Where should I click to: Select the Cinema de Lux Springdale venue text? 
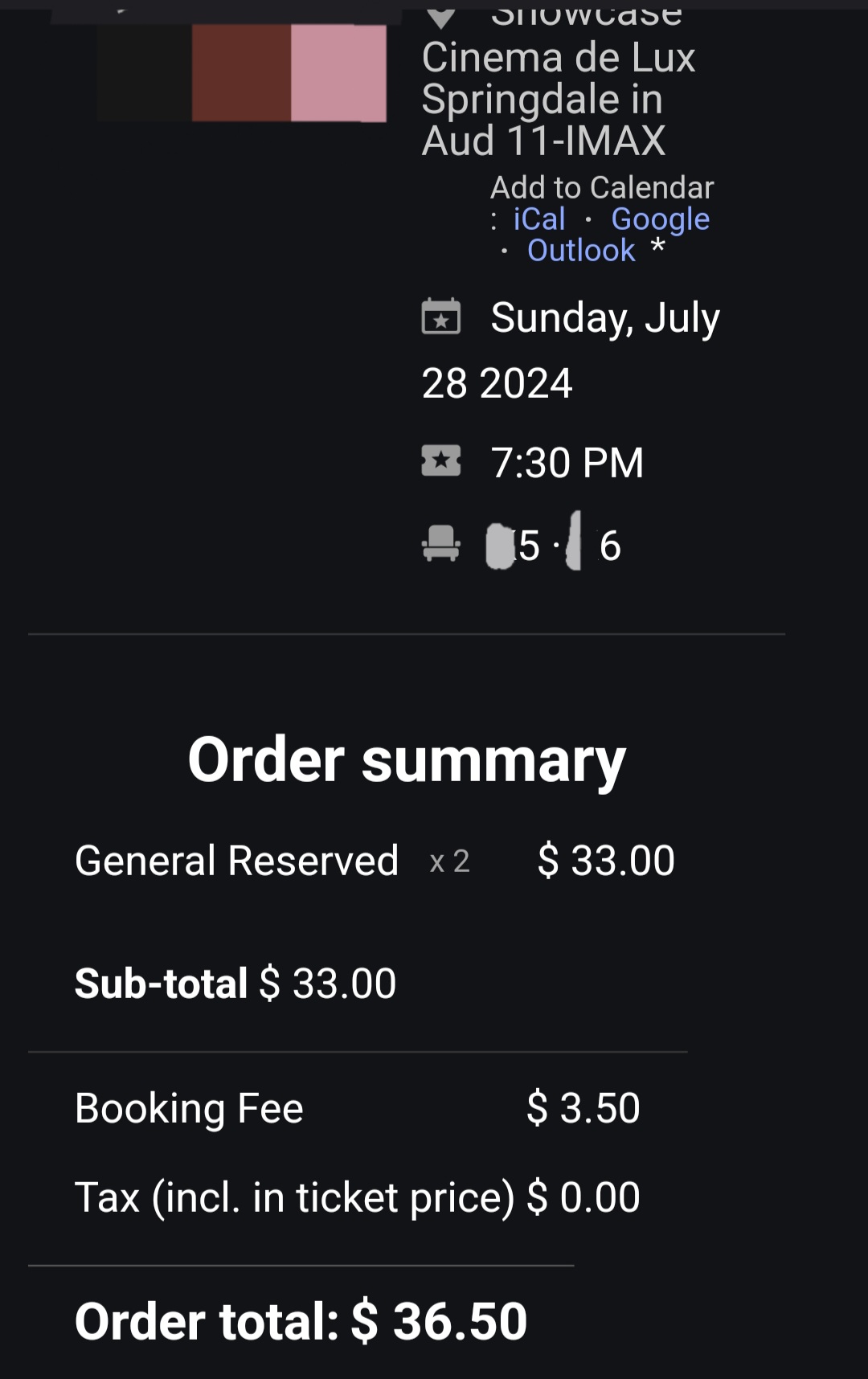(x=559, y=99)
